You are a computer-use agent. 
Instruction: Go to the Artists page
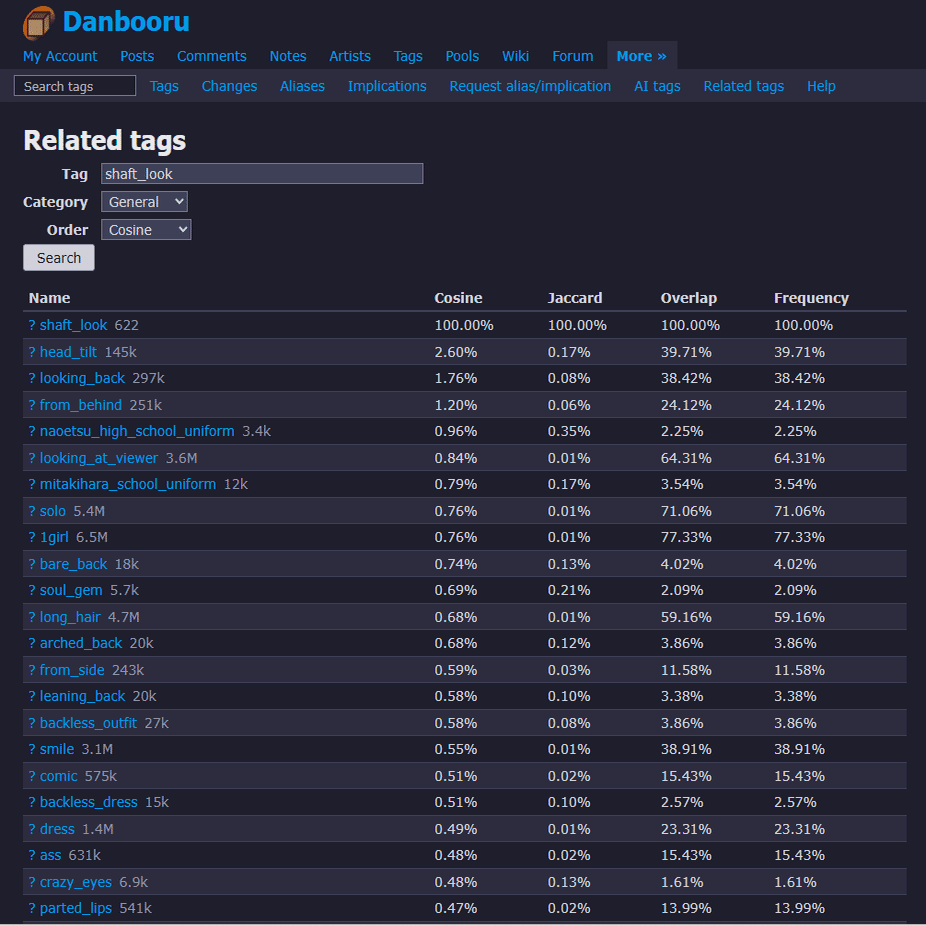pyautogui.click(x=350, y=56)
